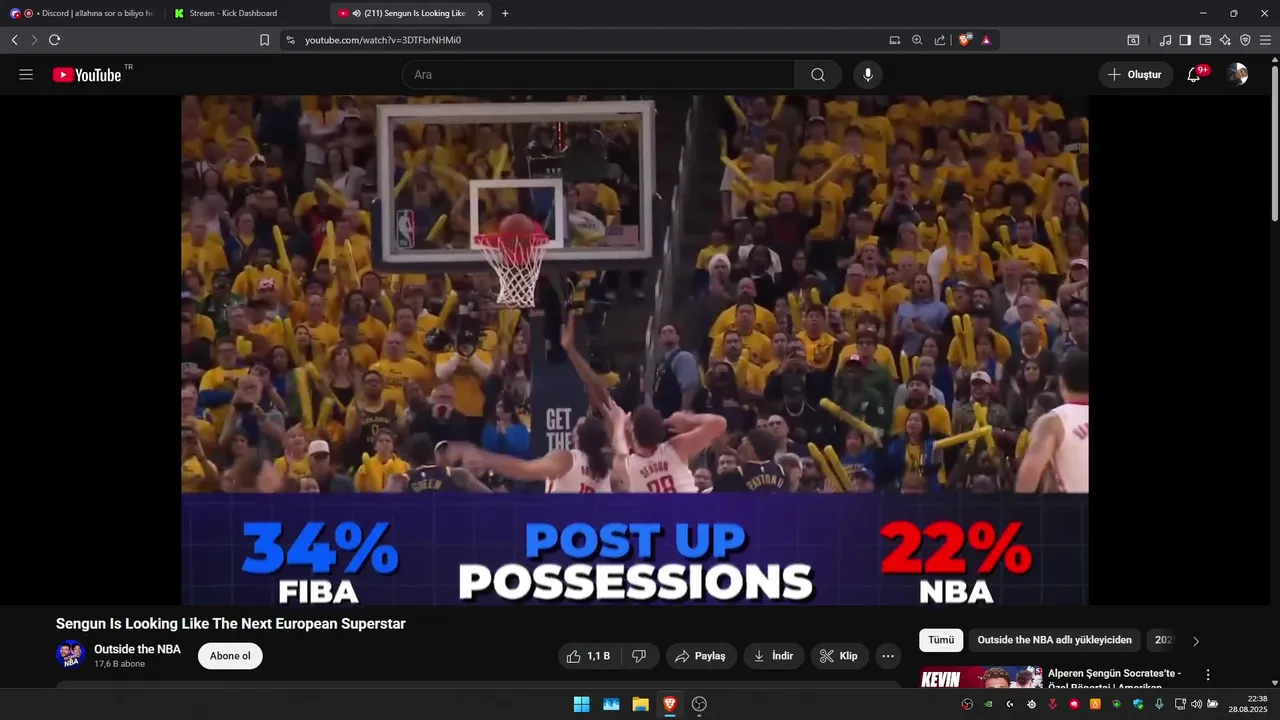Click the video title Sengun Is Looking Like

(231, 623)
